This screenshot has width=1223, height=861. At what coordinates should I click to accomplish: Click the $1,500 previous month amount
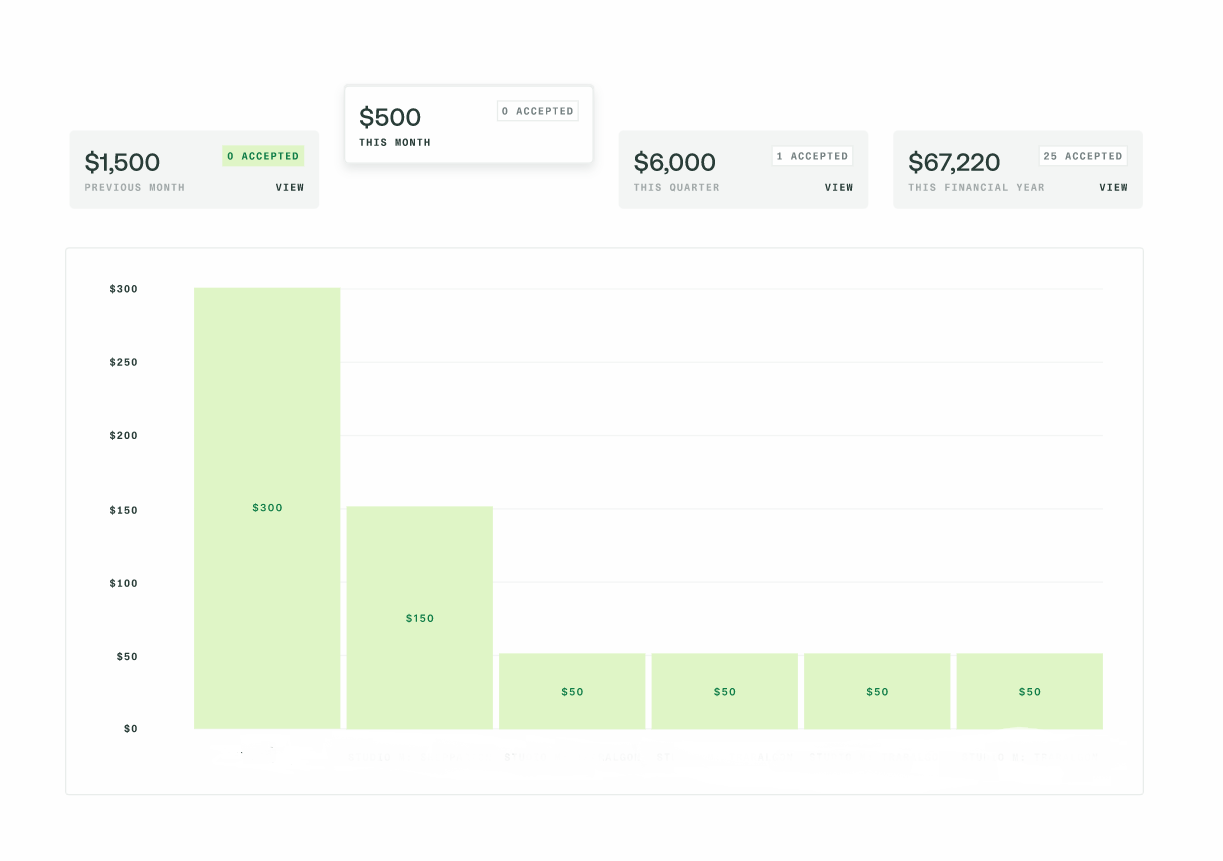(122, 162)
